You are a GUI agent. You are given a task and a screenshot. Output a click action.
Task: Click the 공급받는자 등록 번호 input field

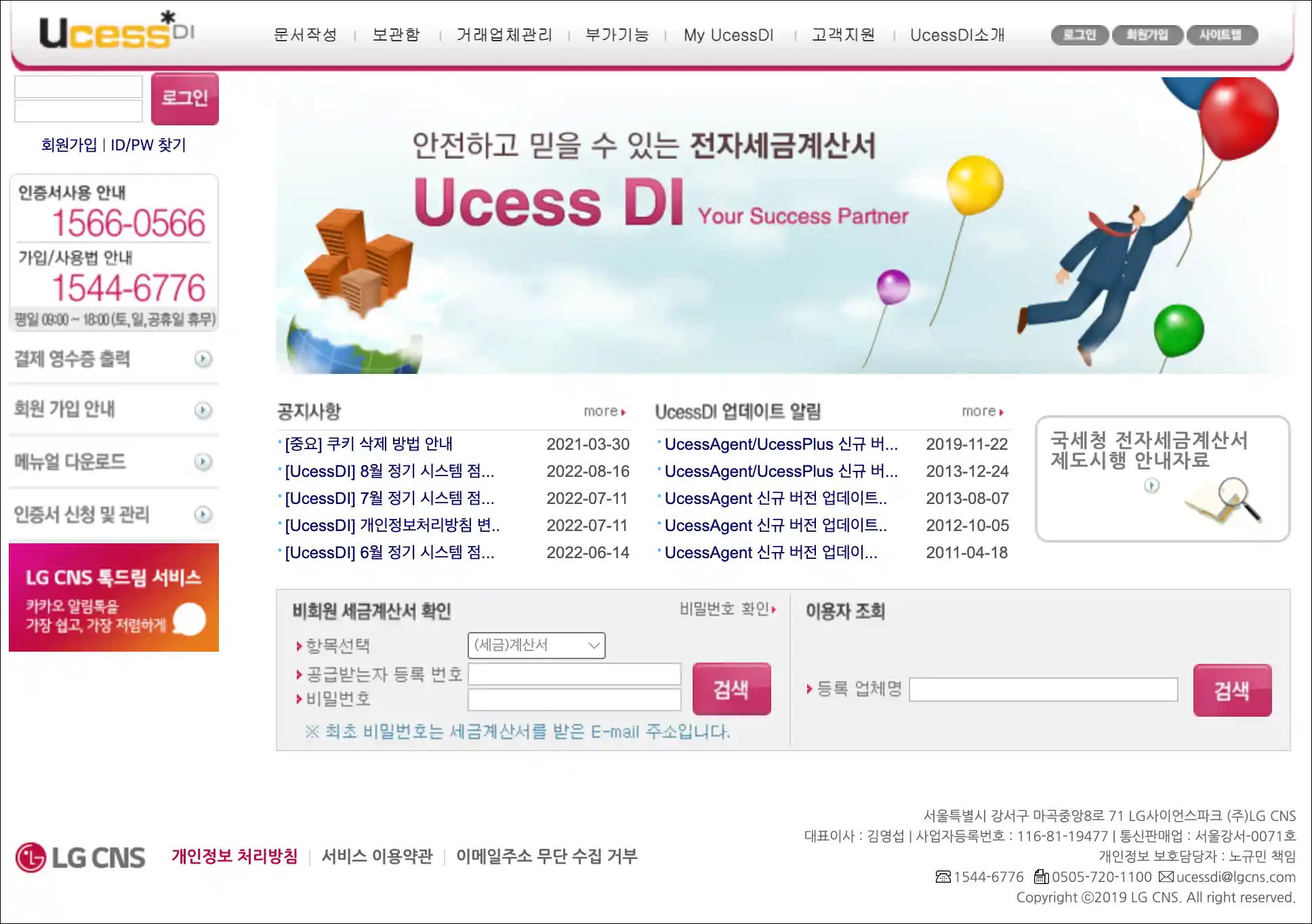pyautogui.click(x=575, y=674)
